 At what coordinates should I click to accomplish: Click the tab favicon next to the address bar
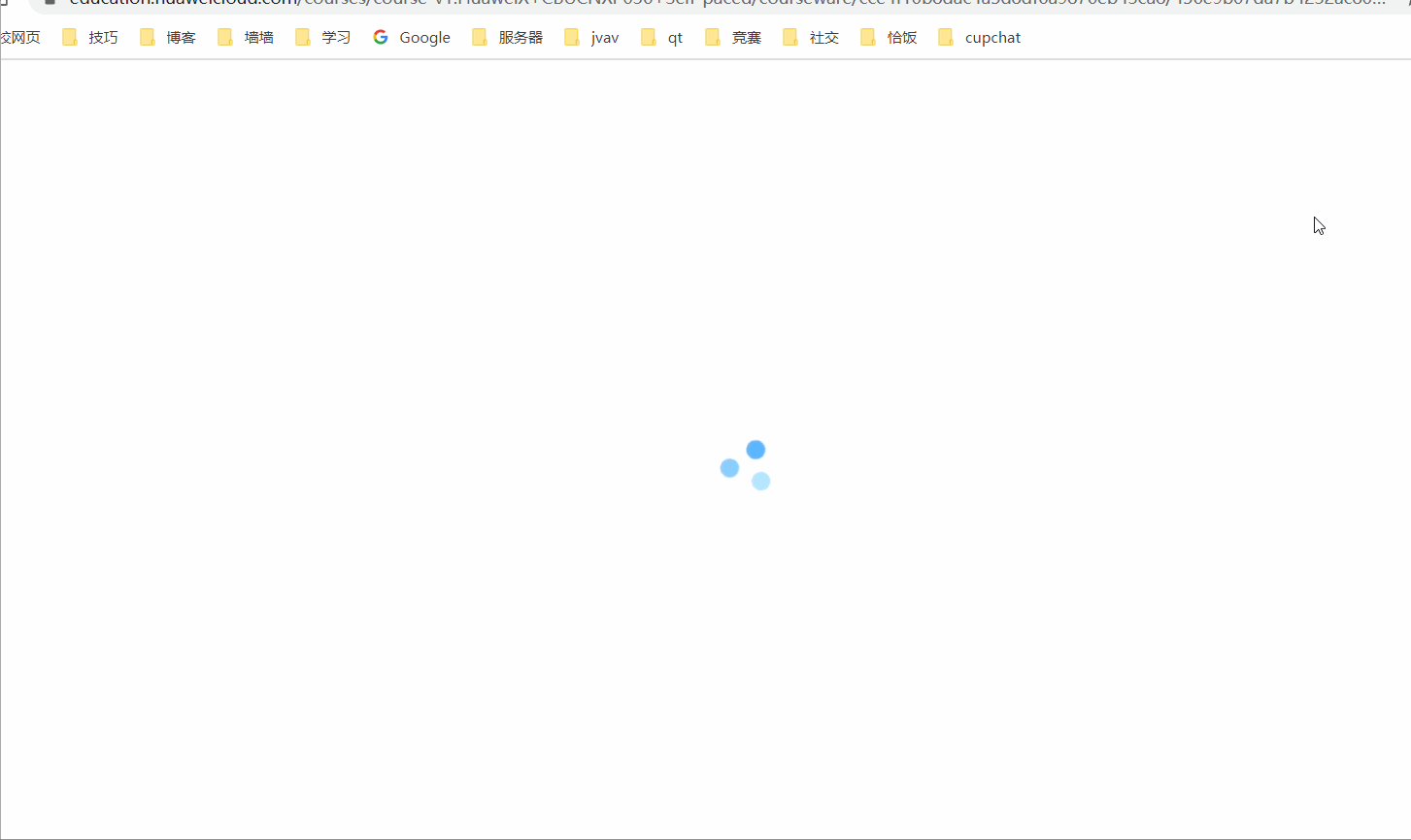pos(49,4)
